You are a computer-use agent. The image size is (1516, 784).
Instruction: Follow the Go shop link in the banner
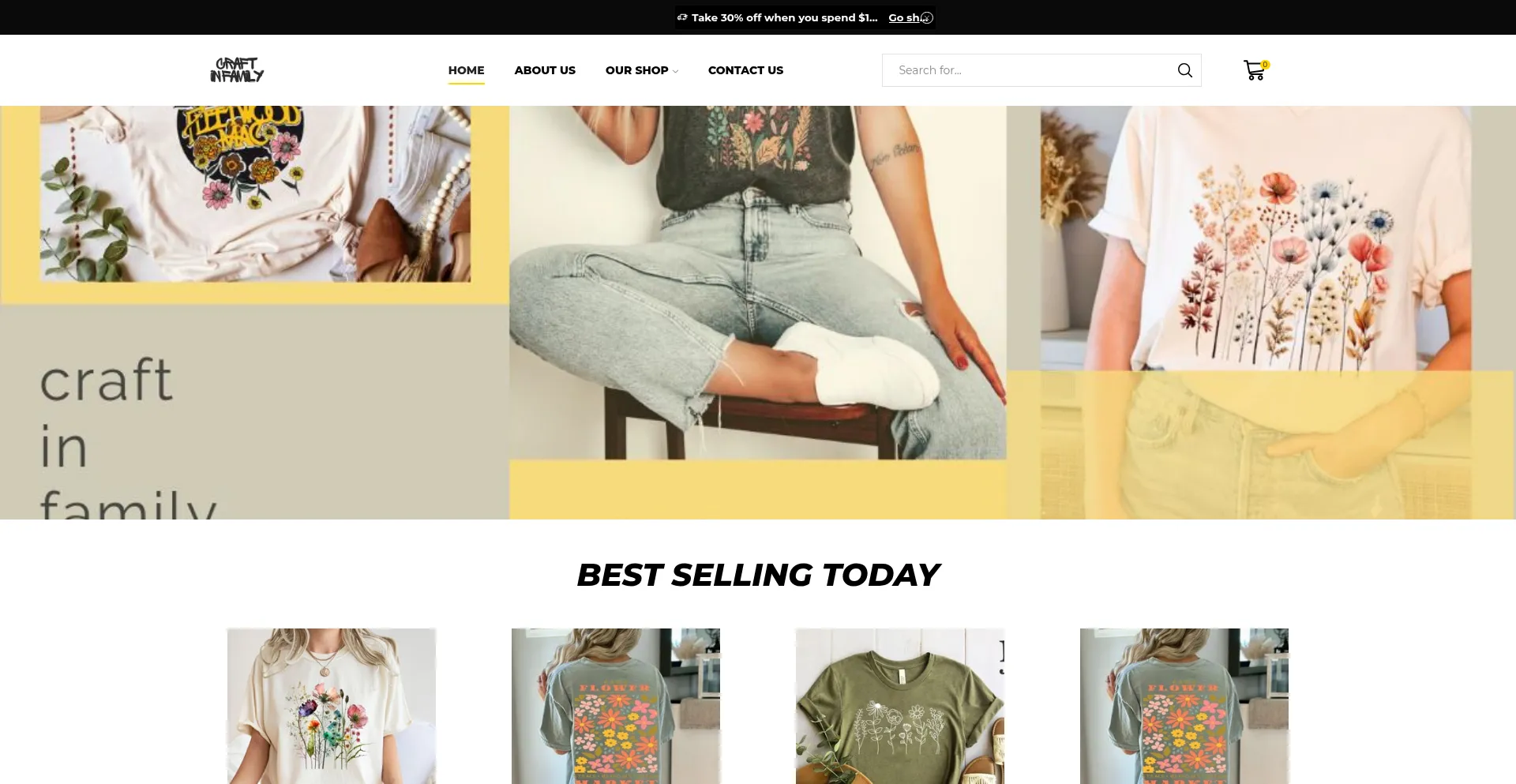coord(905,17)
